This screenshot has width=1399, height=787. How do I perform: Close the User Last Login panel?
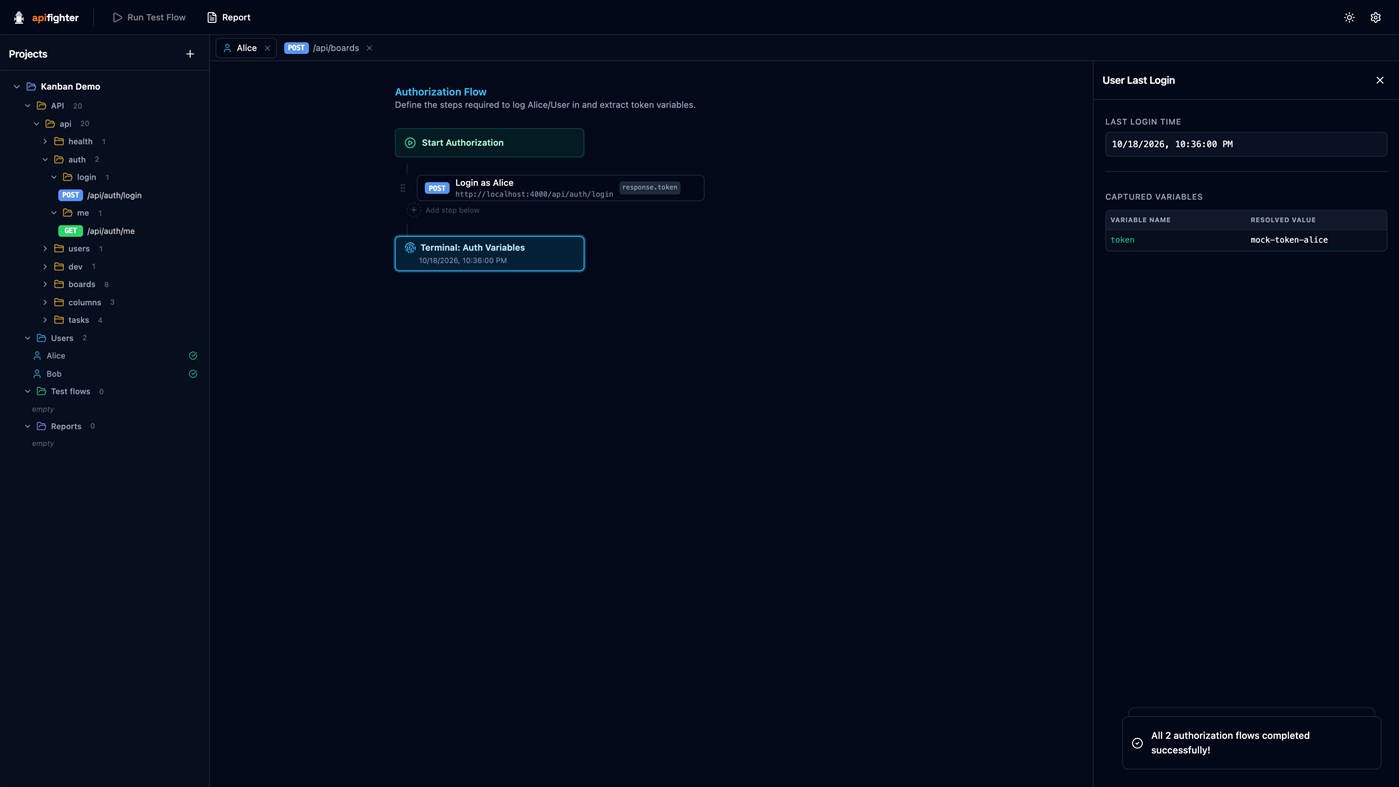point(1380,80)
